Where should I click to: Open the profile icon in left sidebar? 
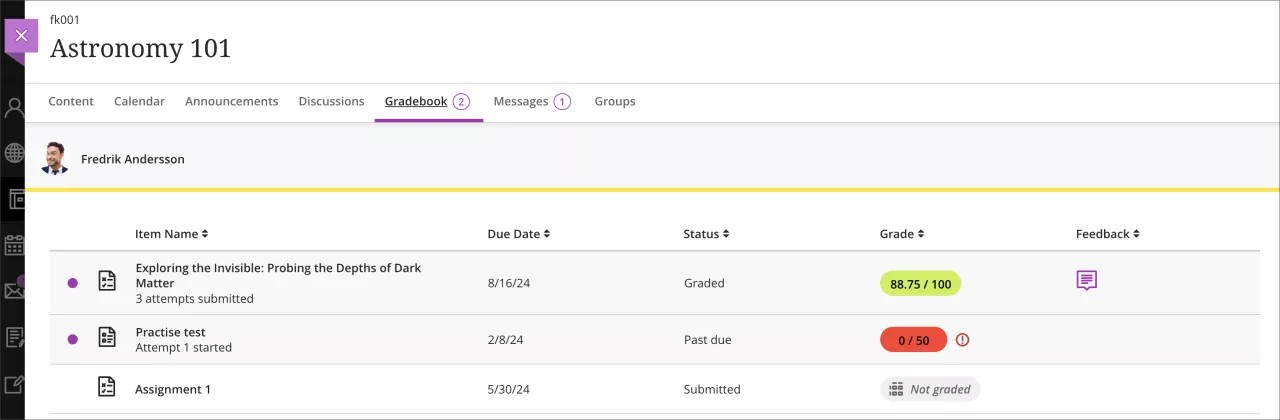coord(13,108)
